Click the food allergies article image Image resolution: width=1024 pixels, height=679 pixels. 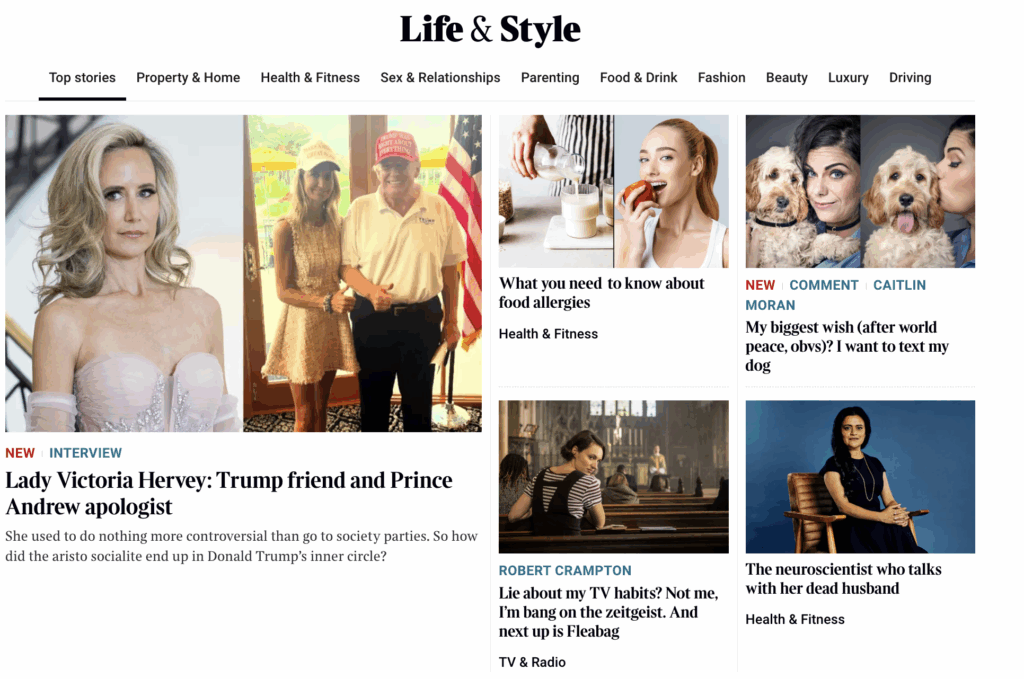pyautogui.click(x=613, y=191)
